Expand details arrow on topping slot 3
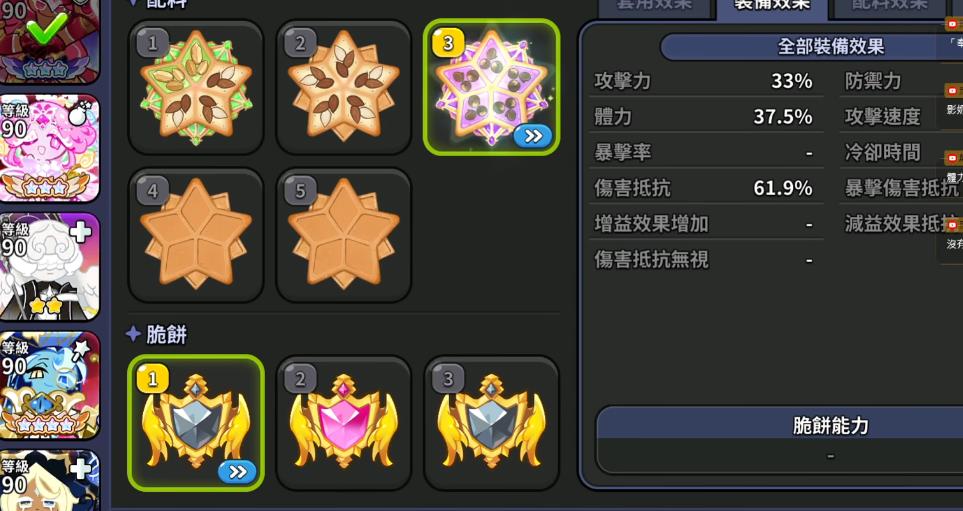 [532, 136]
